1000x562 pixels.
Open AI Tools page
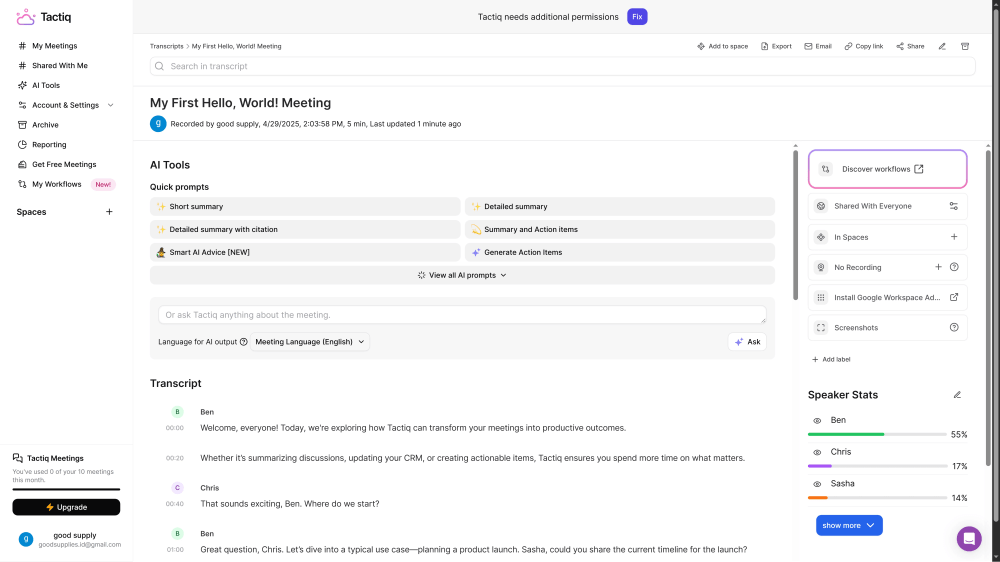click(45, 85)
